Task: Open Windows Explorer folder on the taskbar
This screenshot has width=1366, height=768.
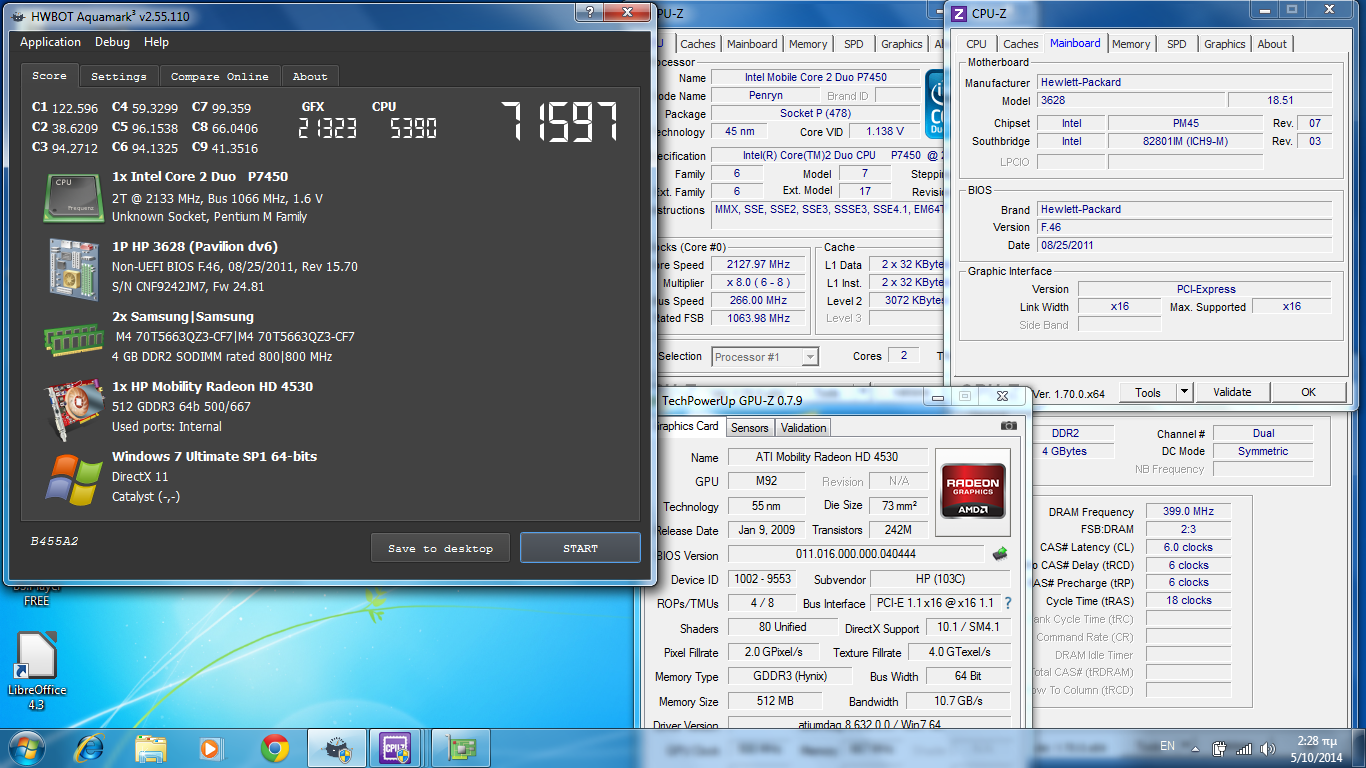Action: point(151,747)
